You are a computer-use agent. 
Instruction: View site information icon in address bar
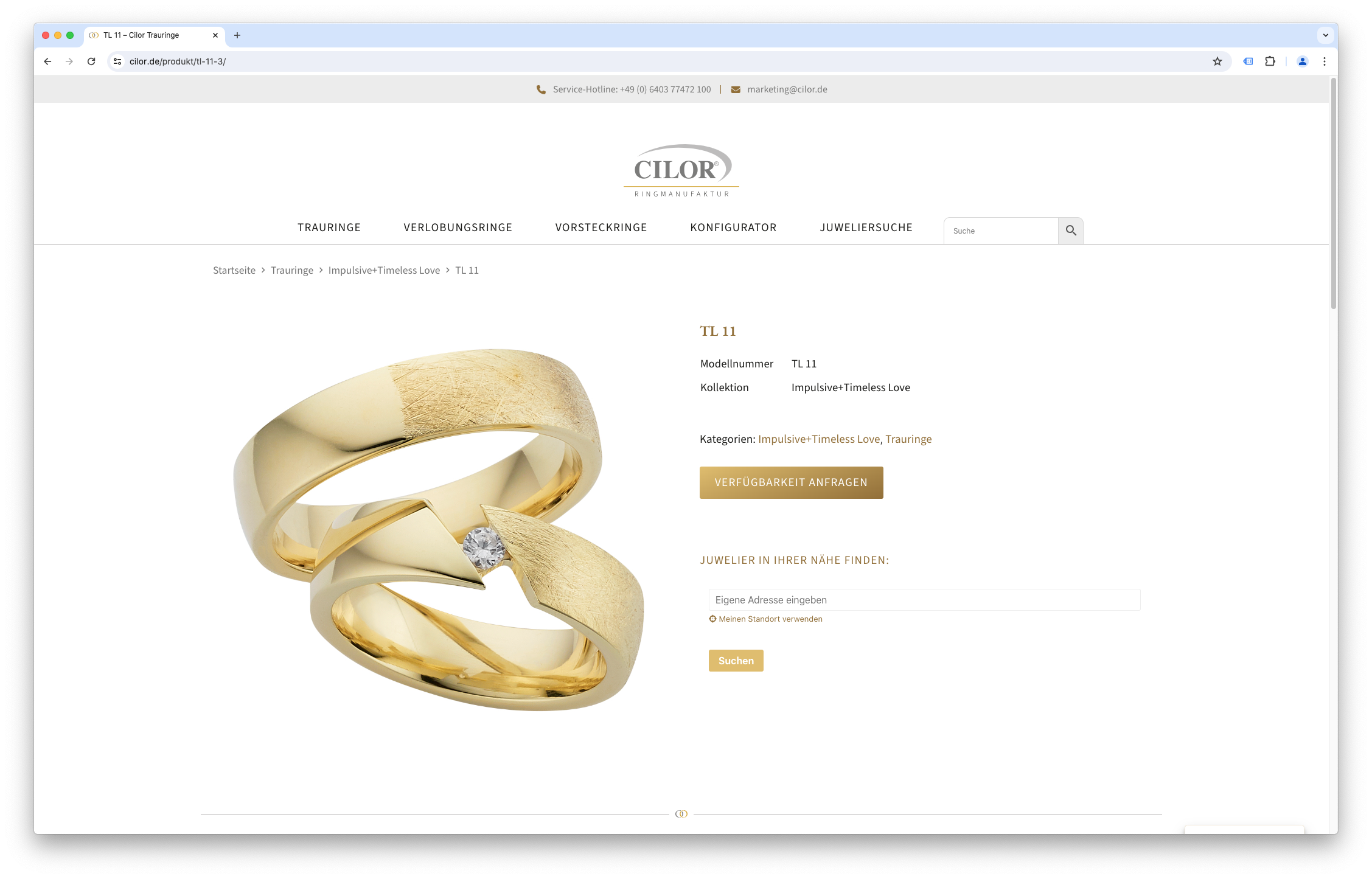point(117,61)
